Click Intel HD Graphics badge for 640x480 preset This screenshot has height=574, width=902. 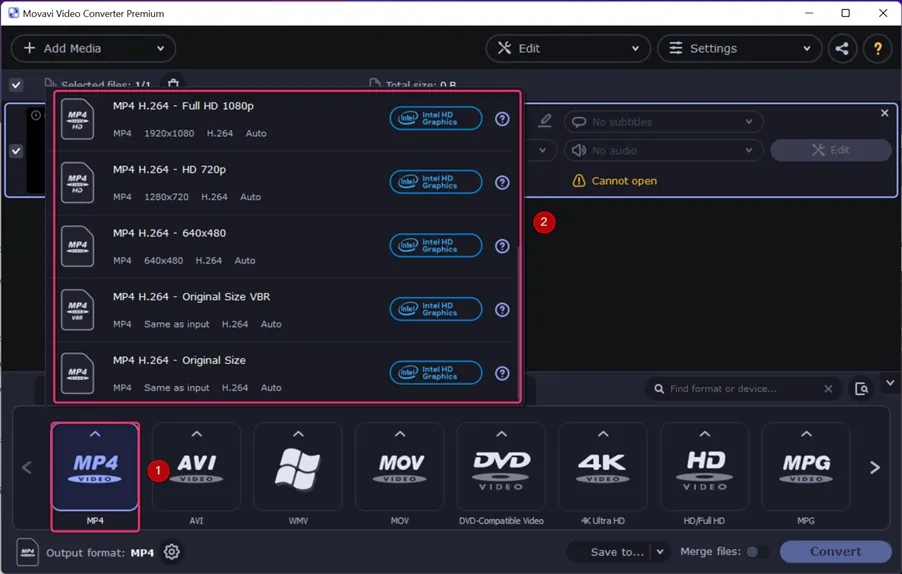[436, 246]
